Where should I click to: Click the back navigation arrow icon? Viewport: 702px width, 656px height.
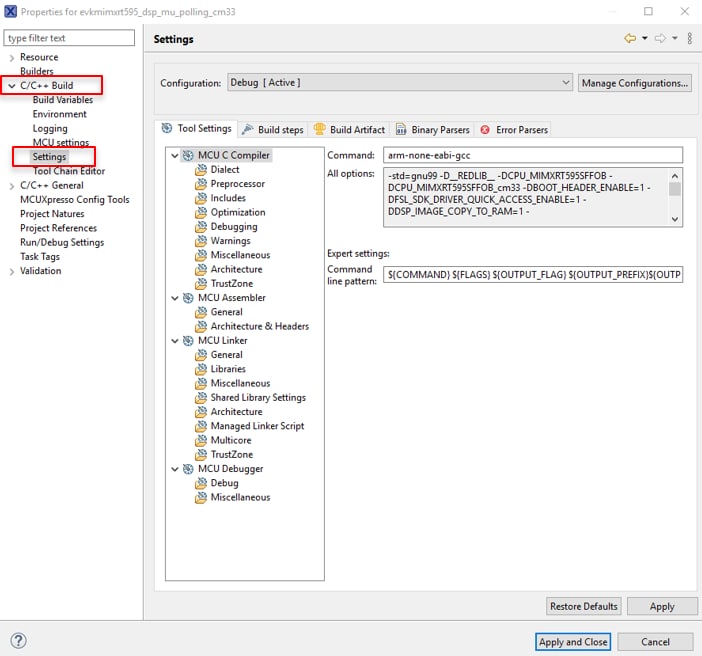click(629, 38)
